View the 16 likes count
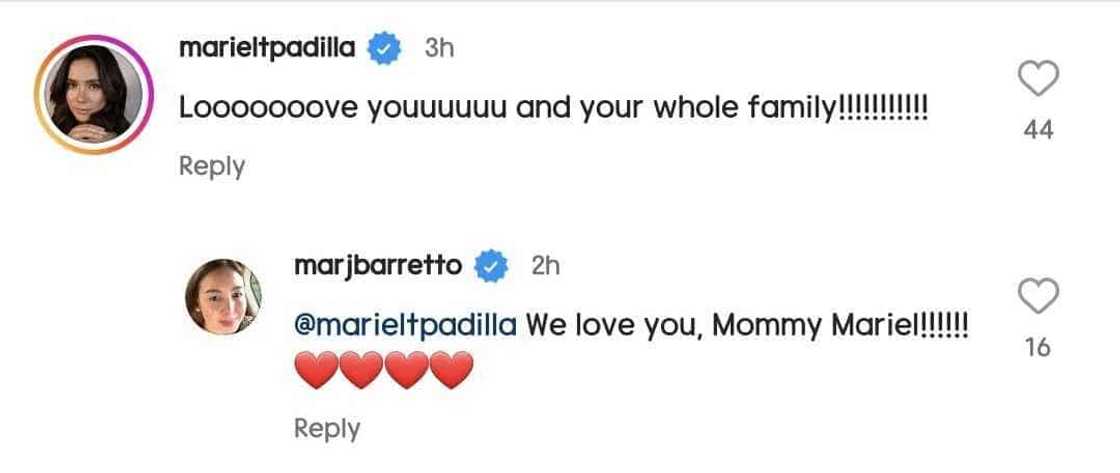1120x473 pixels. pyautogui.click(x=1038, y=348)
